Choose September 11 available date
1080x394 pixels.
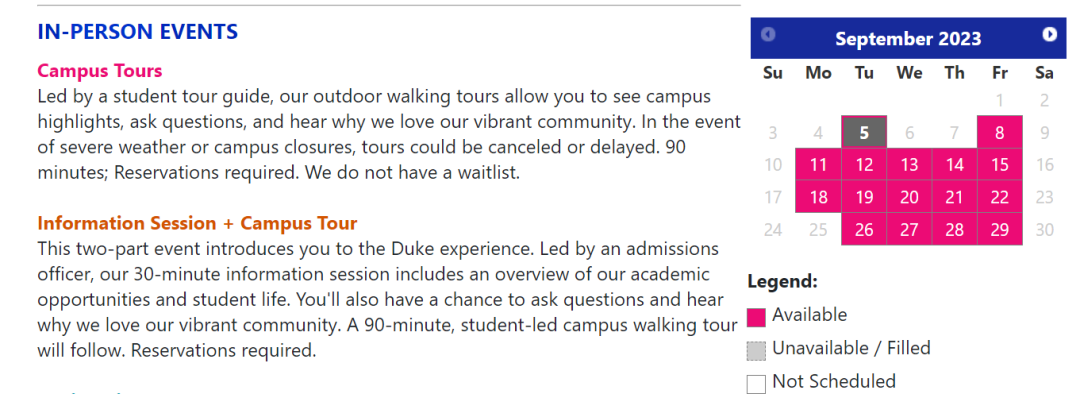[x=818, y=165]
